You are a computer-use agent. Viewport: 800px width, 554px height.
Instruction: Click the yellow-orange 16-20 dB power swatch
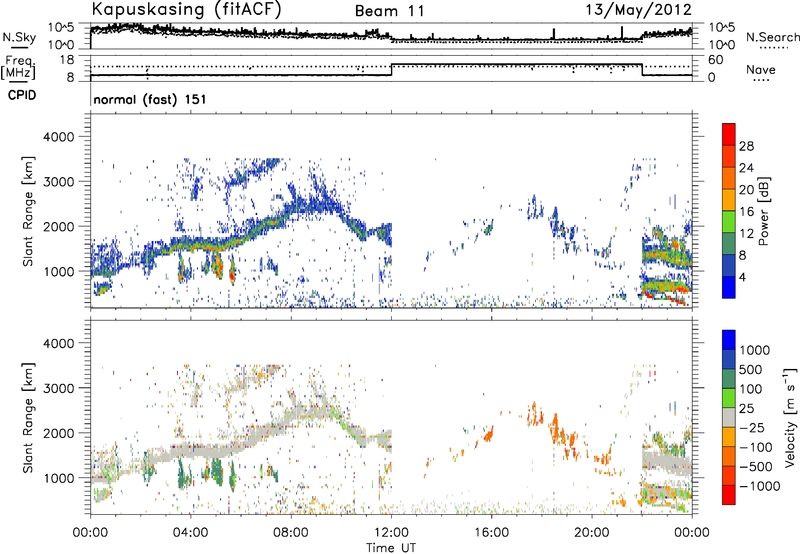coord(729,199)
